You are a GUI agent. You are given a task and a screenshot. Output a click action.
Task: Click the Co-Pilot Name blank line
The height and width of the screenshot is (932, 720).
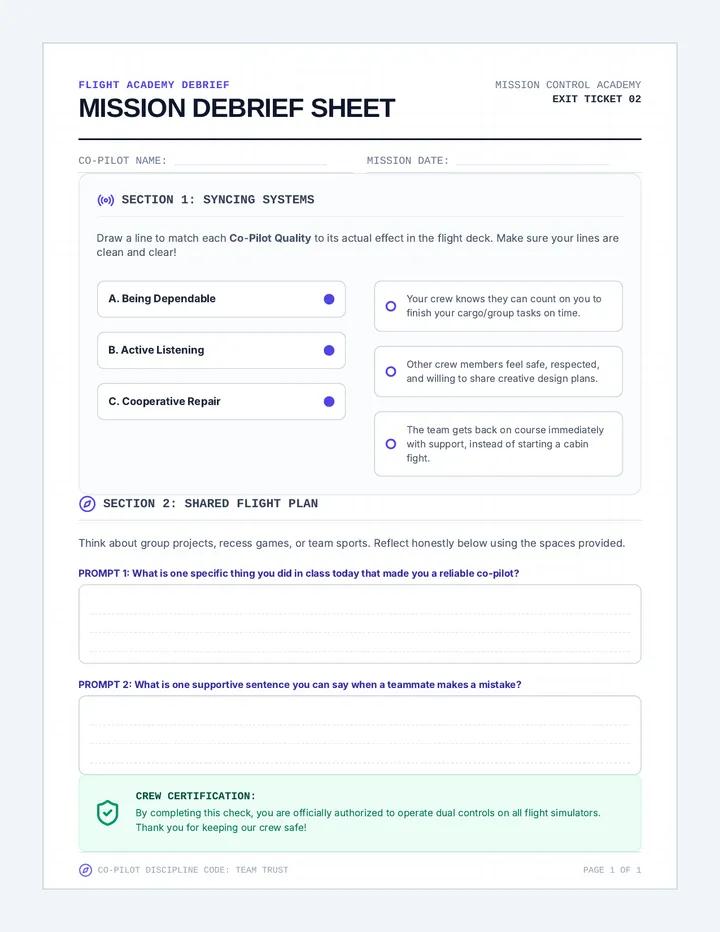pos(250,160)
